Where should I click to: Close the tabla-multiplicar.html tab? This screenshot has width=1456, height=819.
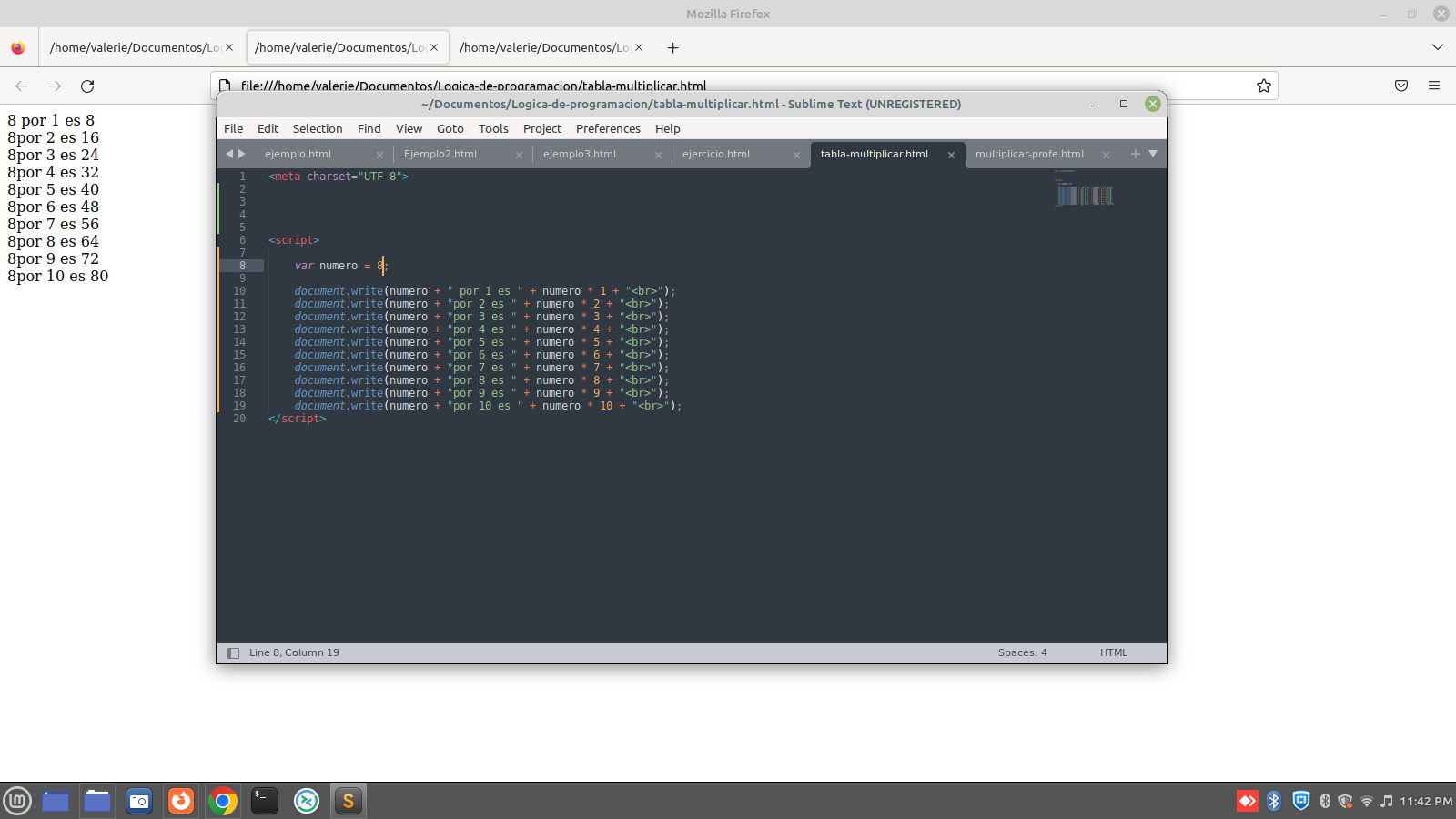[951, 155]
